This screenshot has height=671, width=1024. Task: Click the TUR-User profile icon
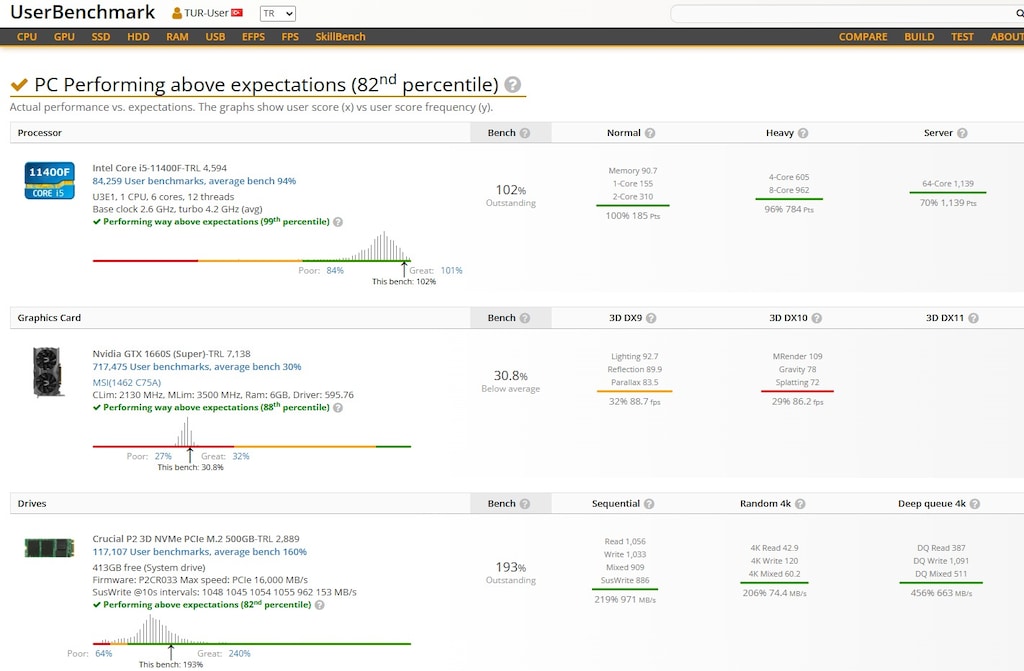(177, 13)
